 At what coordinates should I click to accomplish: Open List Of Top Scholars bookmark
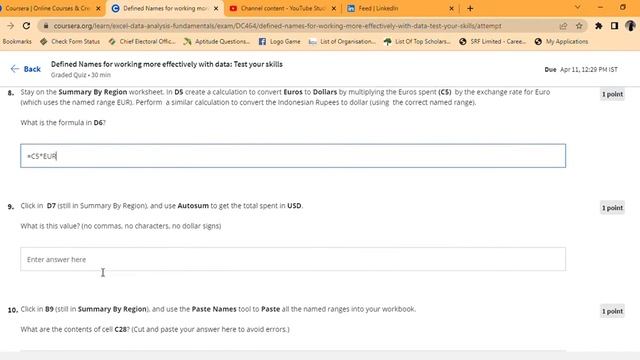417,42
